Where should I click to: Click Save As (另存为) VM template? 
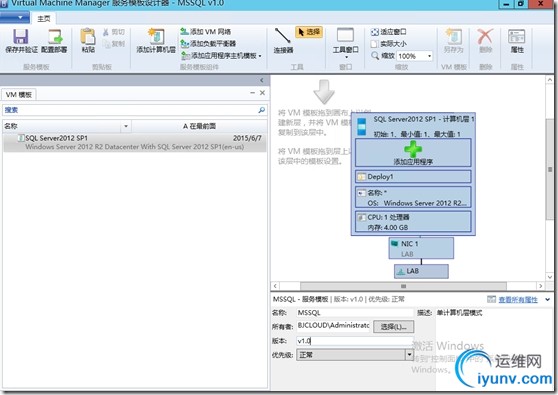[x=454, y=41]
